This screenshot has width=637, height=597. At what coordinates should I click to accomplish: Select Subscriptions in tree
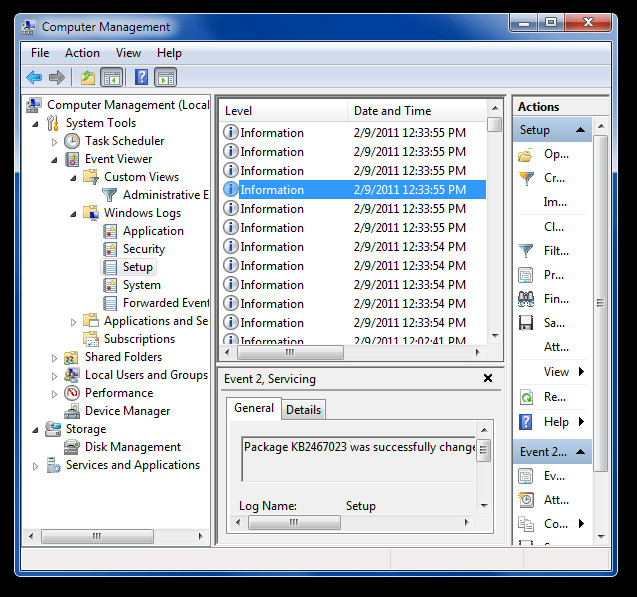(x=139, y=339)
